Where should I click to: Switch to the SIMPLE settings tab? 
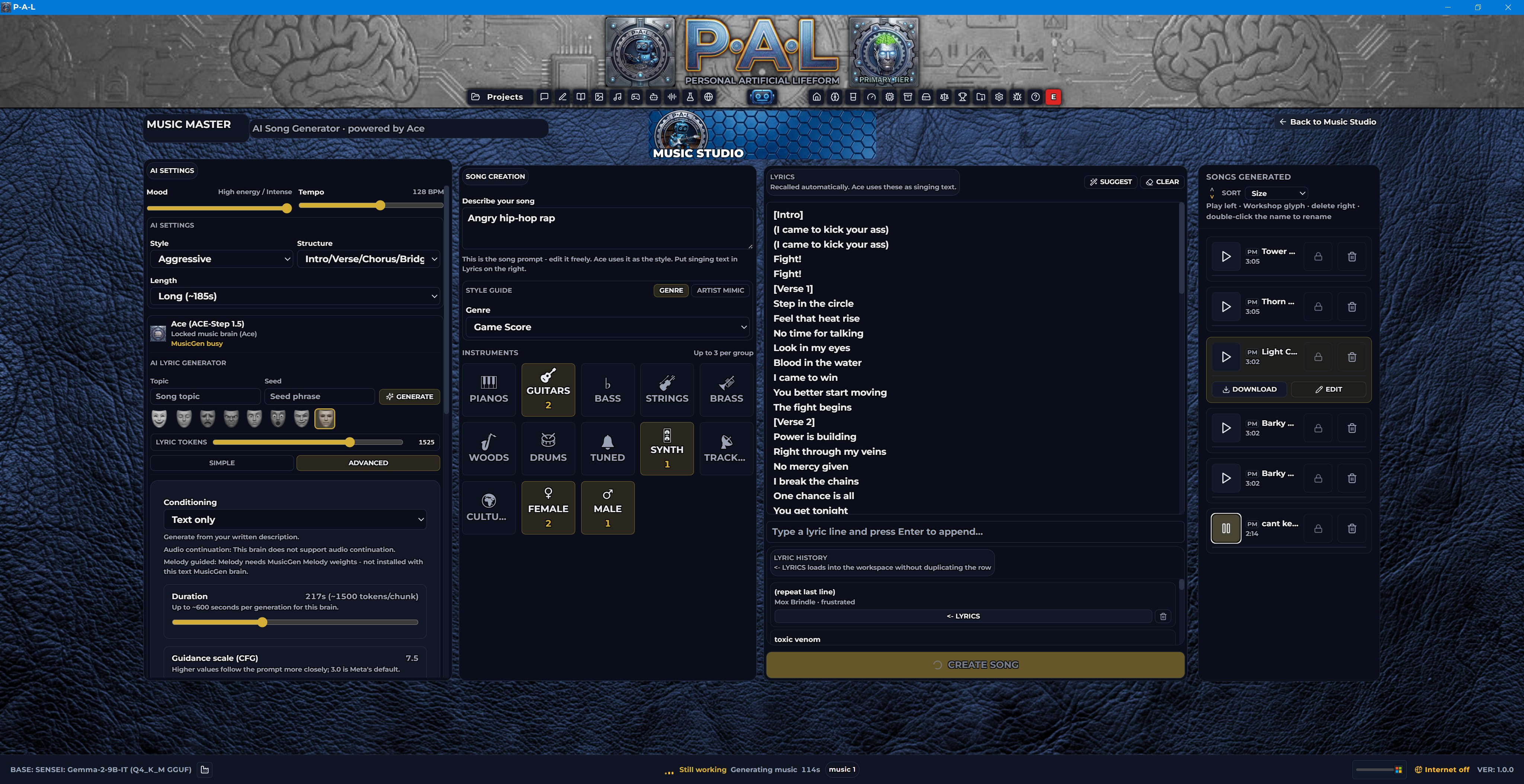point(222,463)
